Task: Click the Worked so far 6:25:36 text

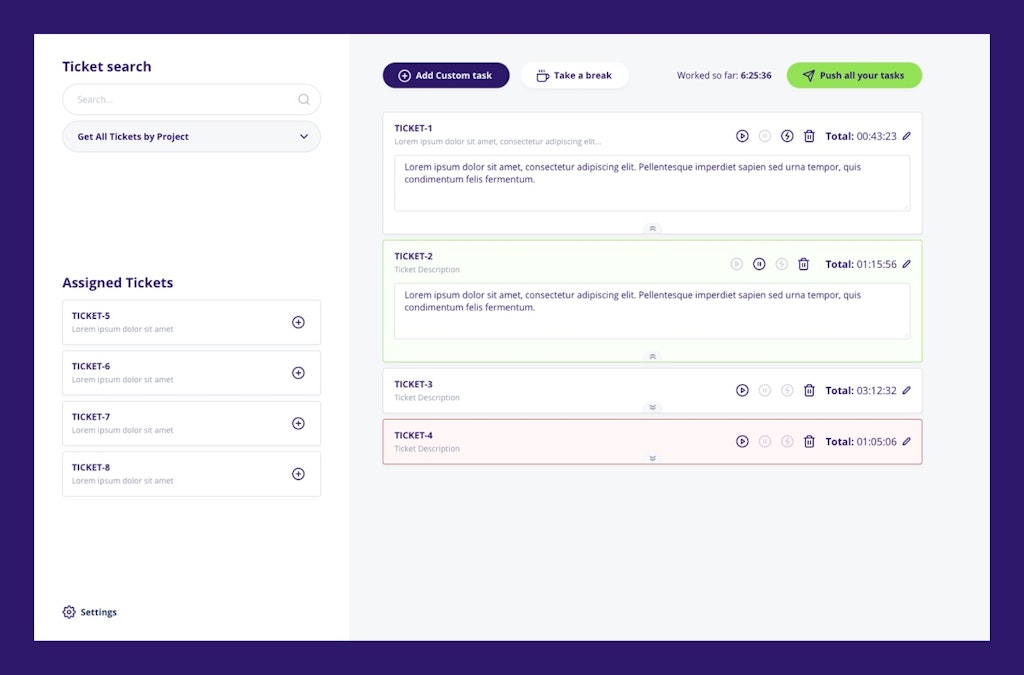Action: pos(724,75)
